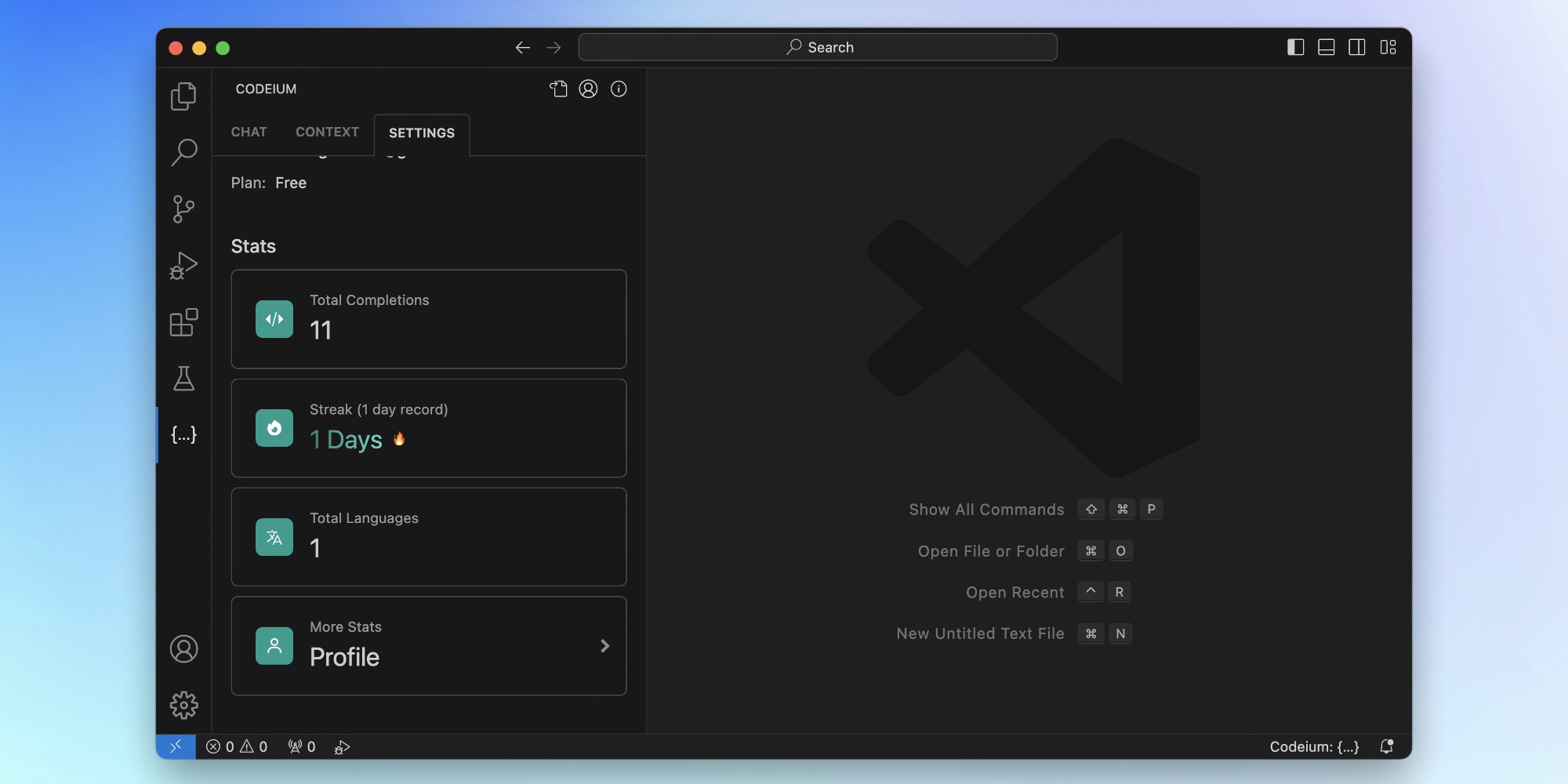Screen dimensions: 1568x784
Task: Toggle the primary side bar layout icon
Action: 1296,48
